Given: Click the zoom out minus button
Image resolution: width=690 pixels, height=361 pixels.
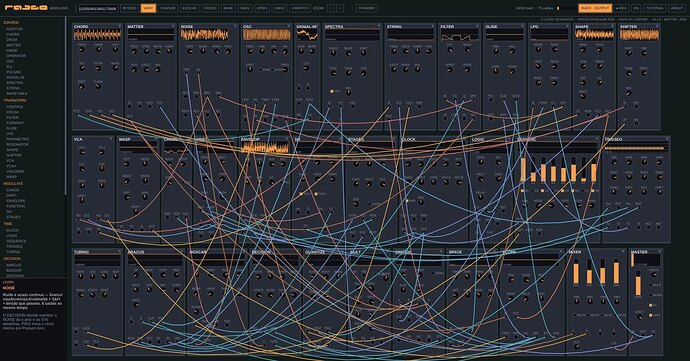Looking at the screenshot, I should pos(331,8).
